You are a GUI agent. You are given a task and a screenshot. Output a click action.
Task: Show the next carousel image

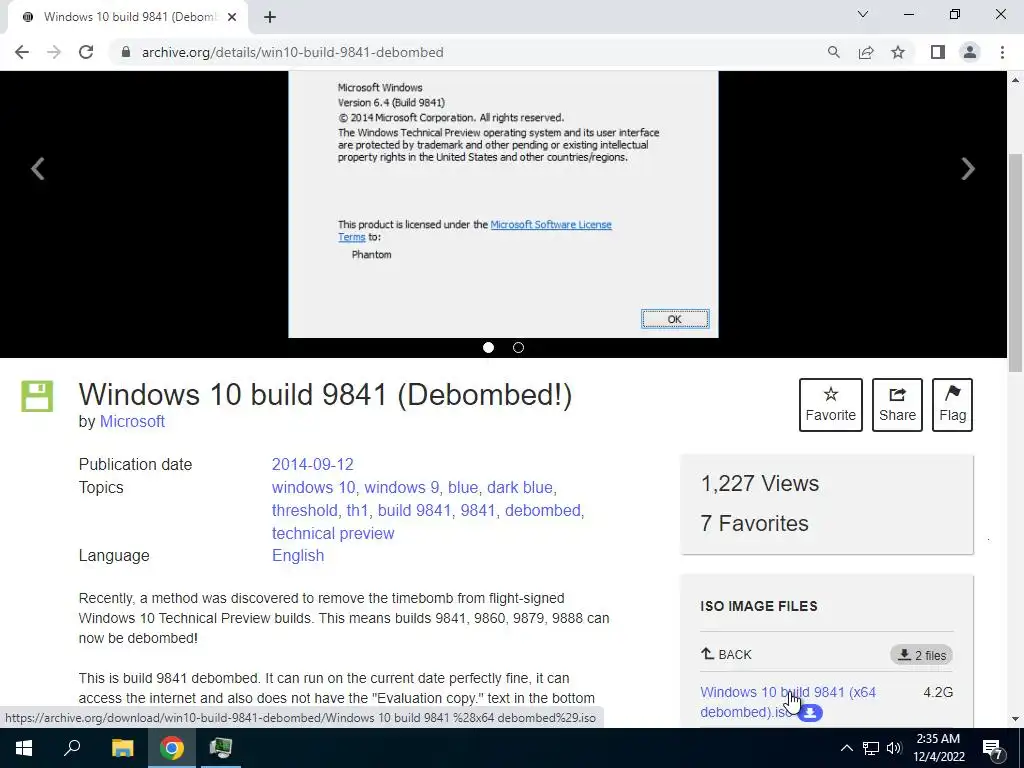point(968,168)
